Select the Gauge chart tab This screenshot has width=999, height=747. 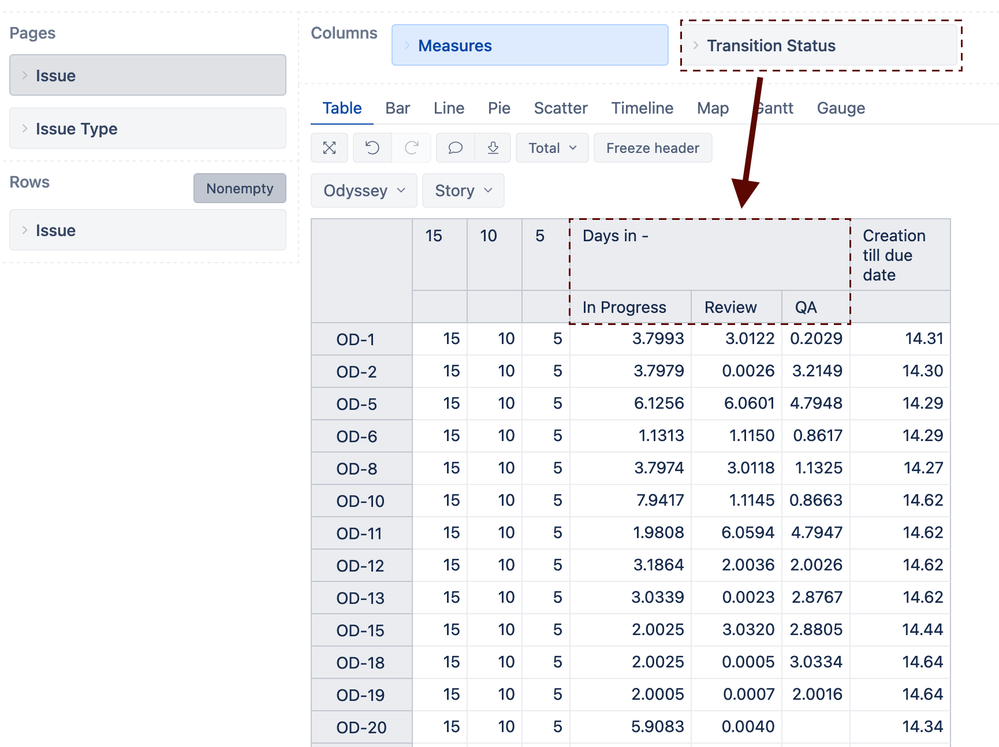(x=840, y=108)
